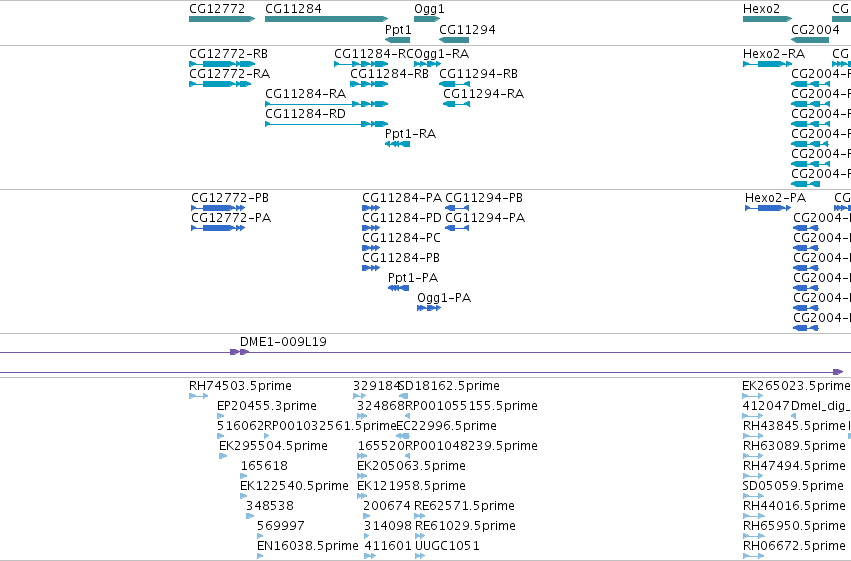The image size is (851, 561).
Task: Select the Ppt1-PA protein glyph
Action: (x=398, y=288)
